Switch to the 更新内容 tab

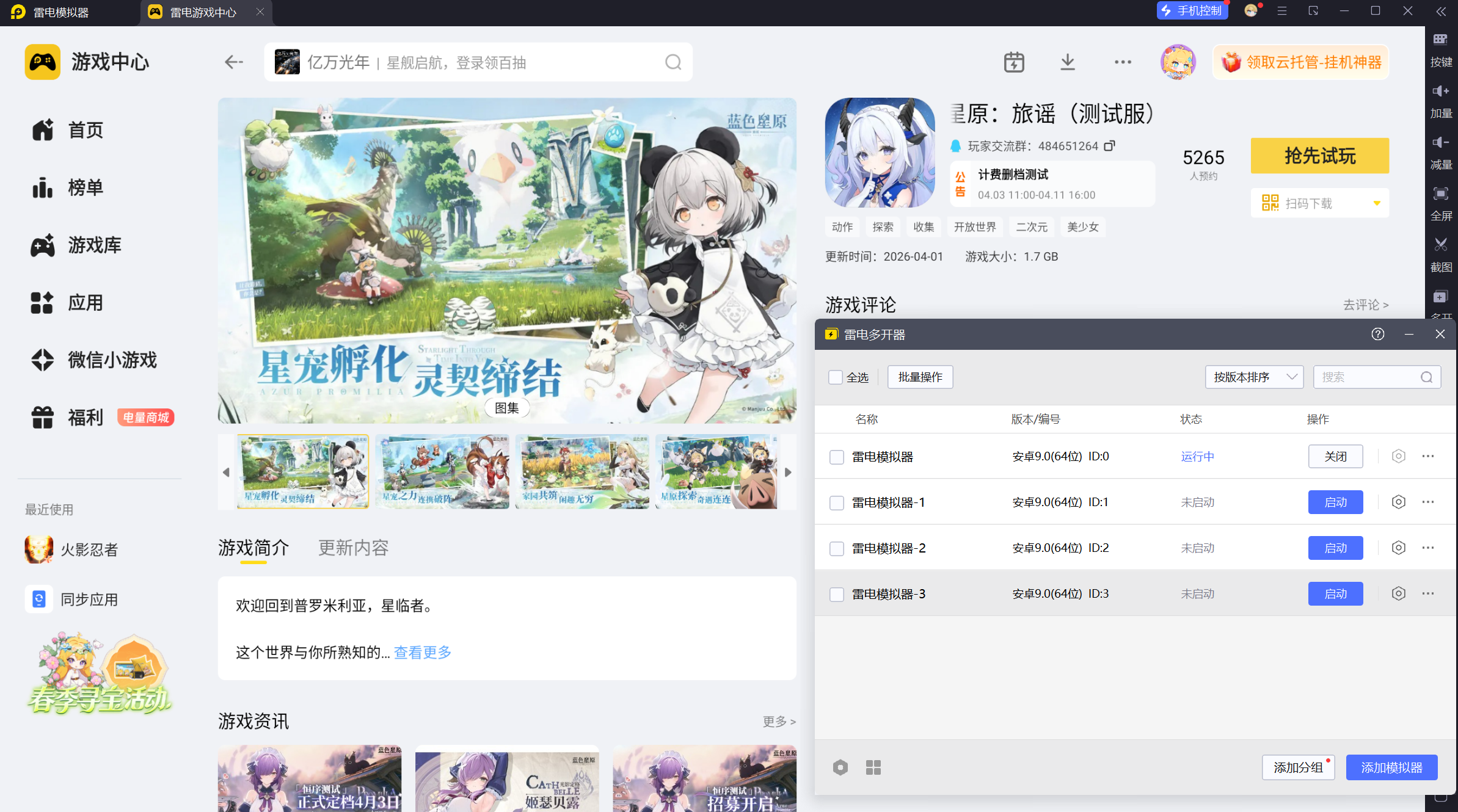tap(353, 548)
